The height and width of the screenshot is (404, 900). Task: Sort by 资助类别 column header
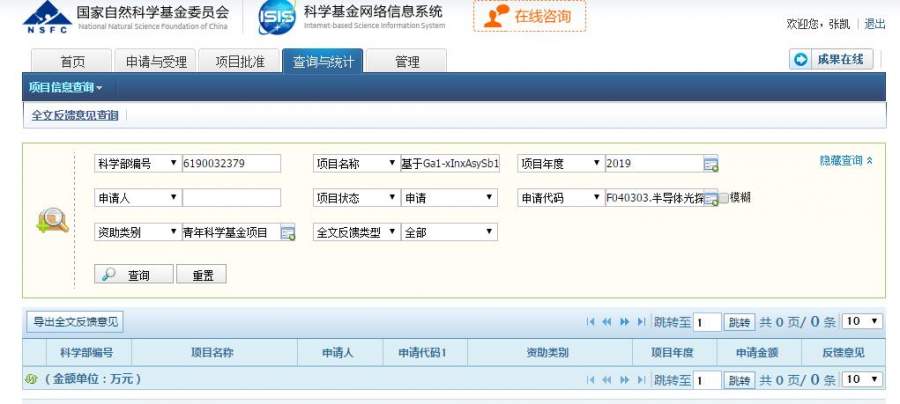[x=548, y=352]
